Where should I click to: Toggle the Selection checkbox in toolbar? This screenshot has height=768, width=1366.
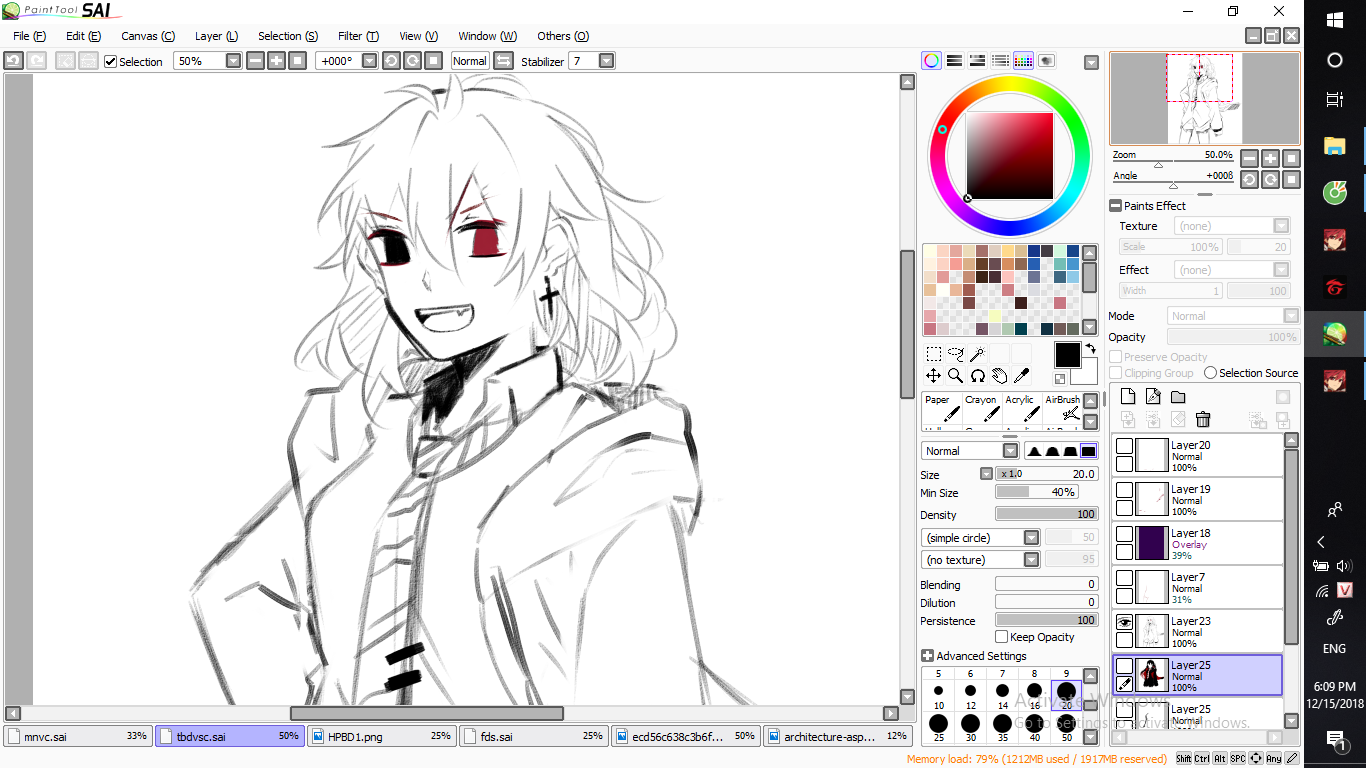[x=111, y=61]
